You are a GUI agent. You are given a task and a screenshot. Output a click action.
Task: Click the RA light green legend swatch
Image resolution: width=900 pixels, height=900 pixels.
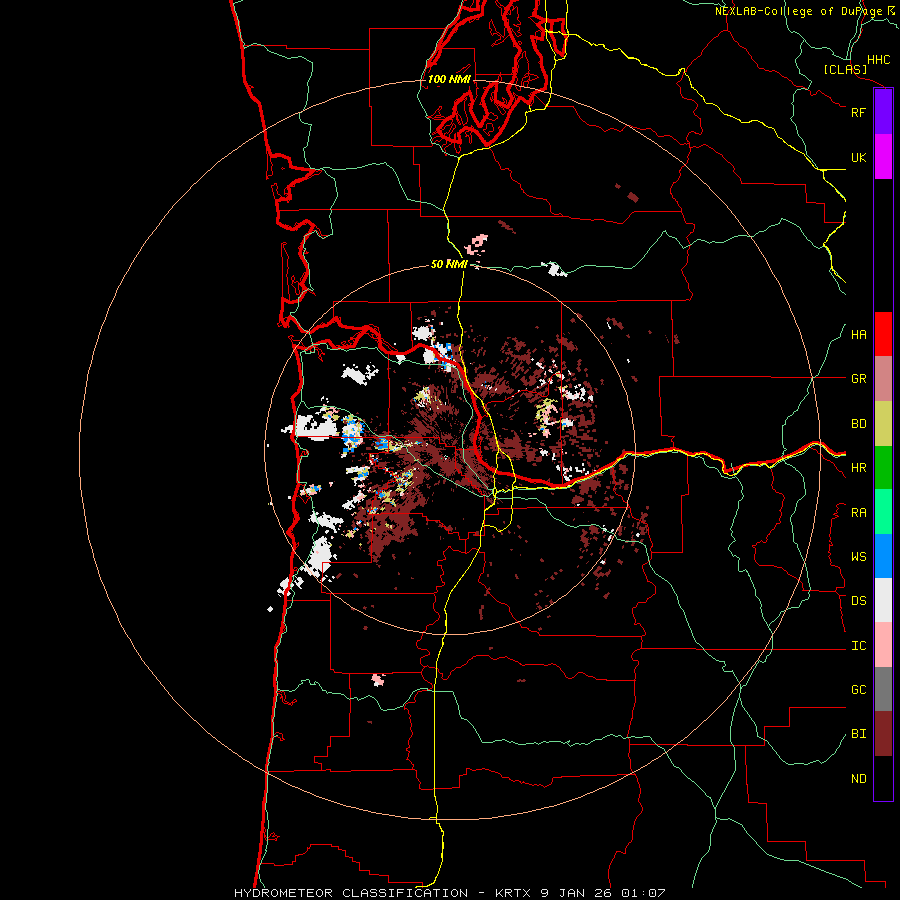[x=883, y=512]
